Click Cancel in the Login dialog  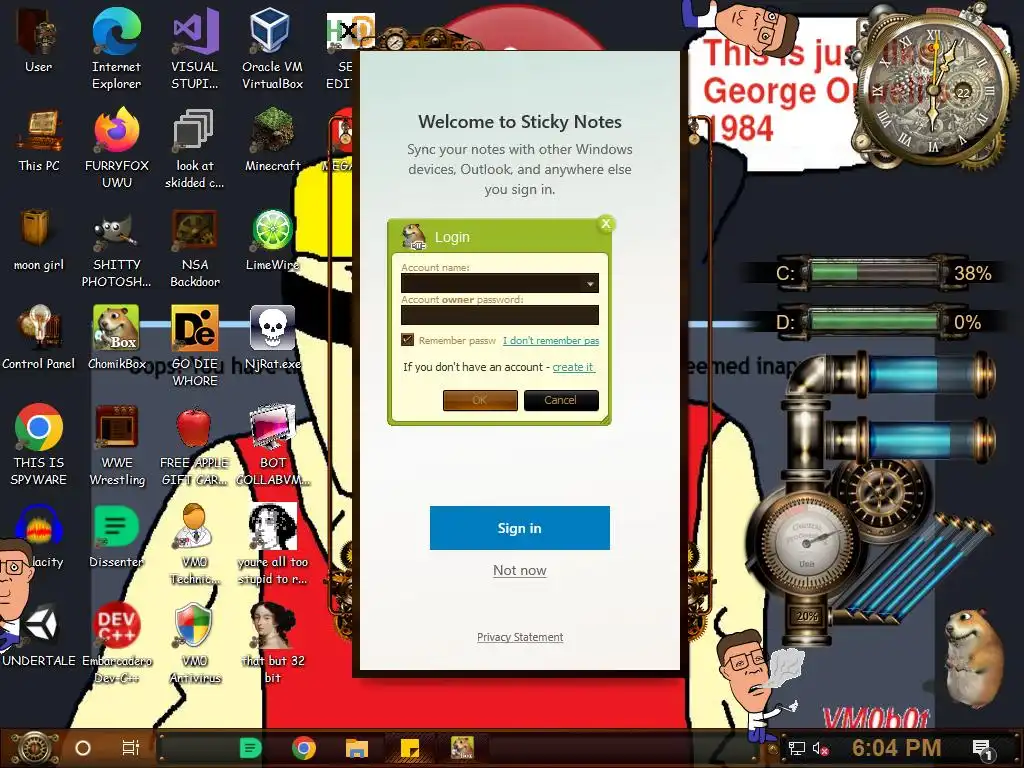561,400
